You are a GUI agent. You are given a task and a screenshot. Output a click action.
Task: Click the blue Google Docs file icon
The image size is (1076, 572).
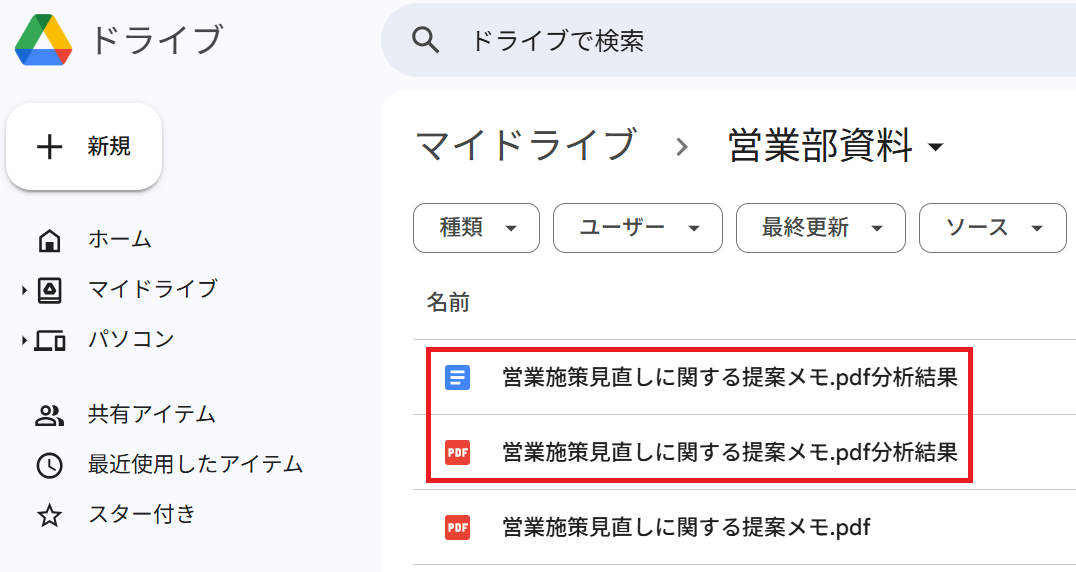457,377
